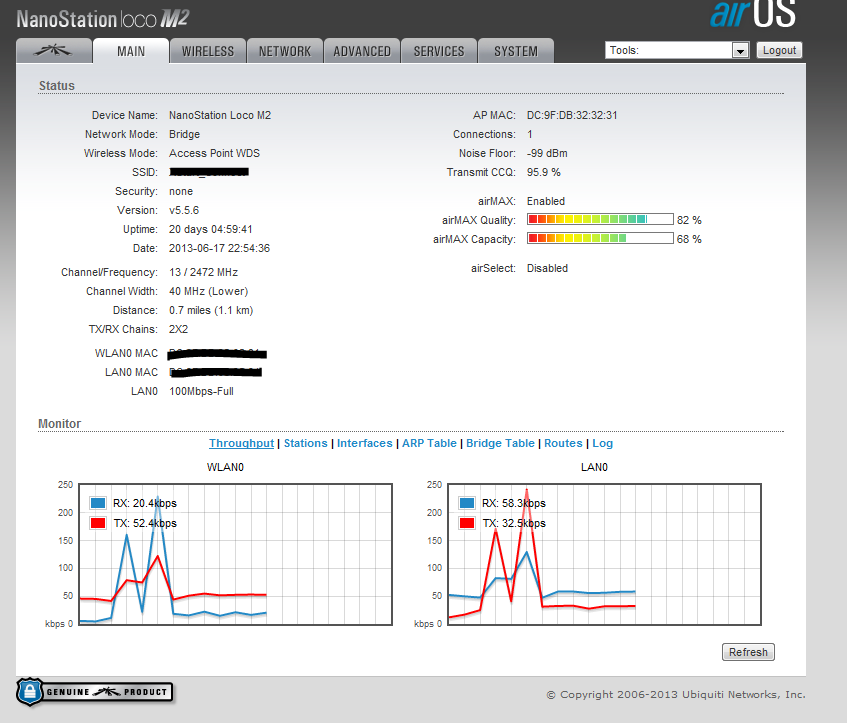Image resolution: width=847 pixels, height=723 pixels.
Task: Click the LAN0 red TX legend swatch
Action: pos(467,523)
